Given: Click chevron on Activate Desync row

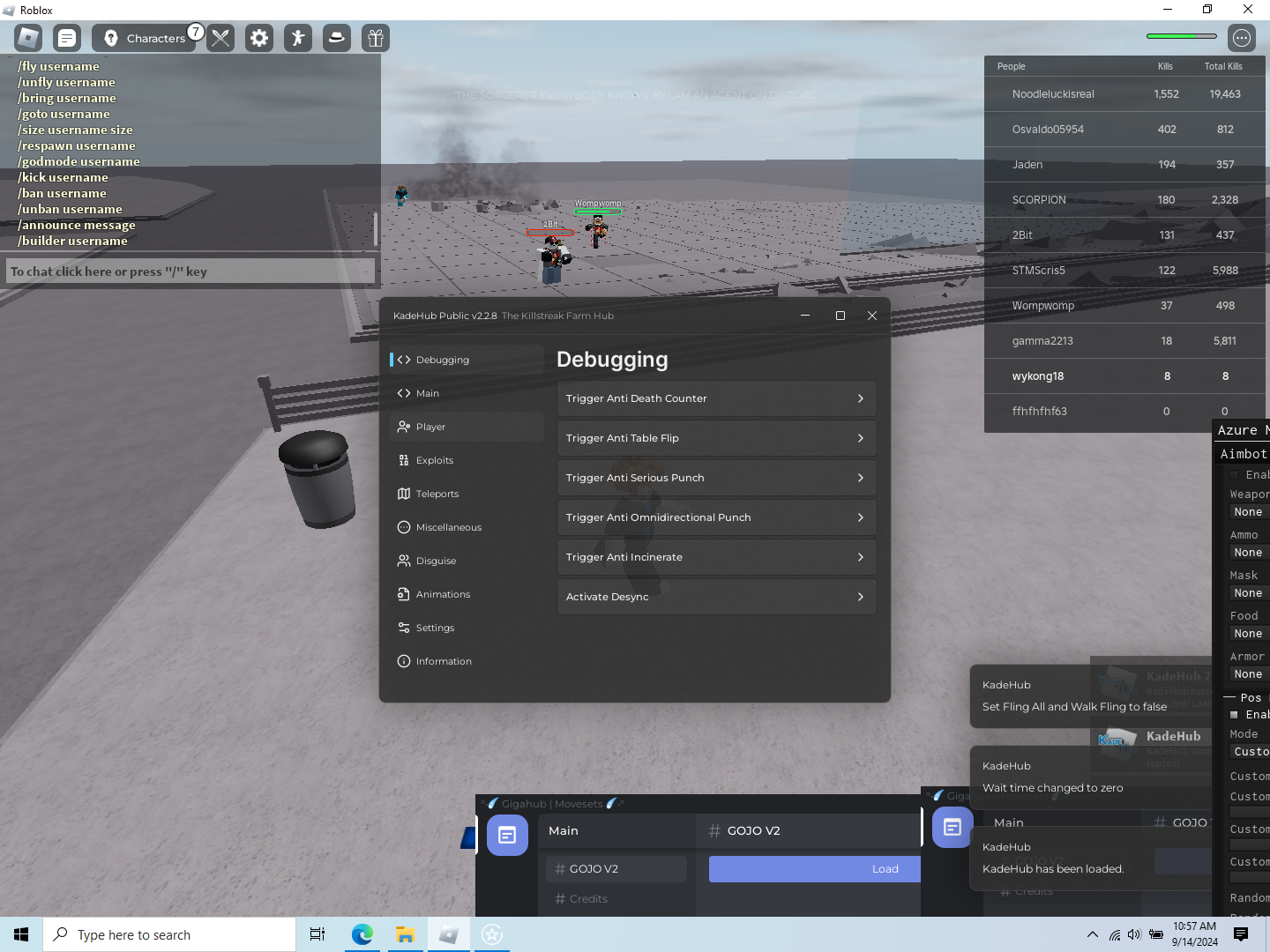Looking at the screenshot, I should pyautogui.click(x=861, y=597).
